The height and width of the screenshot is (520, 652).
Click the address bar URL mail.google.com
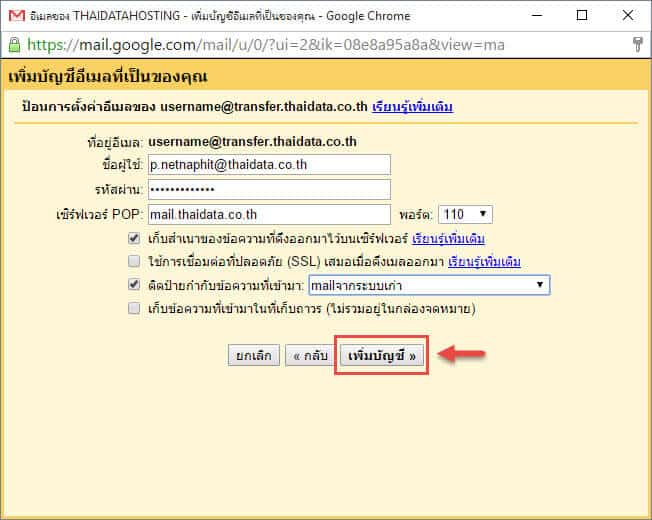(266, 44)
